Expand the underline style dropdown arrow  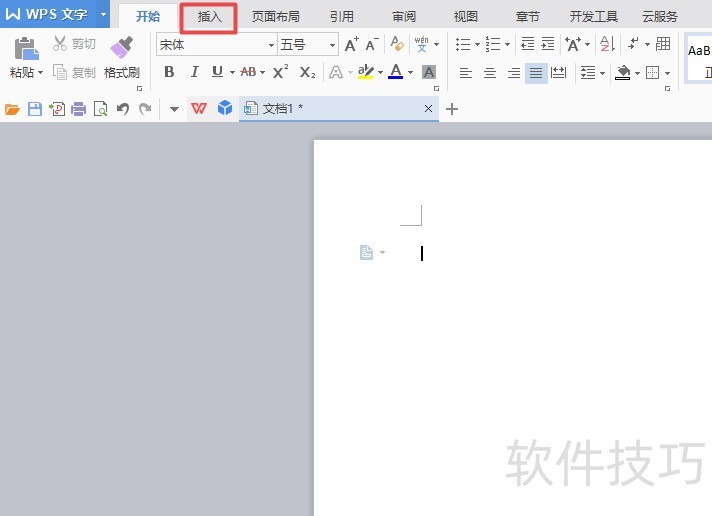tap(232, 72)
